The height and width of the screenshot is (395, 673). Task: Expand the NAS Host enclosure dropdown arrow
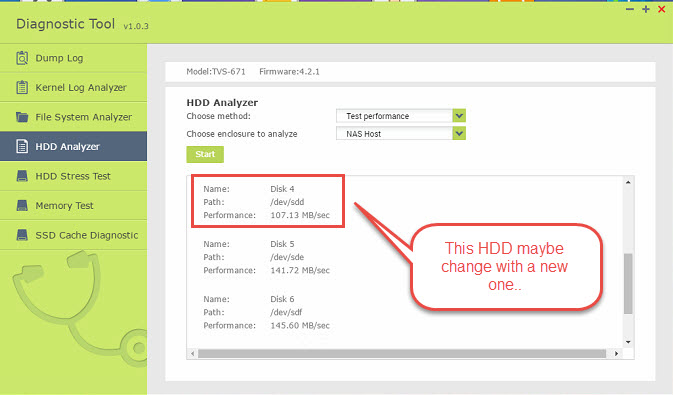pyautogui.click(x=459, y=134)
